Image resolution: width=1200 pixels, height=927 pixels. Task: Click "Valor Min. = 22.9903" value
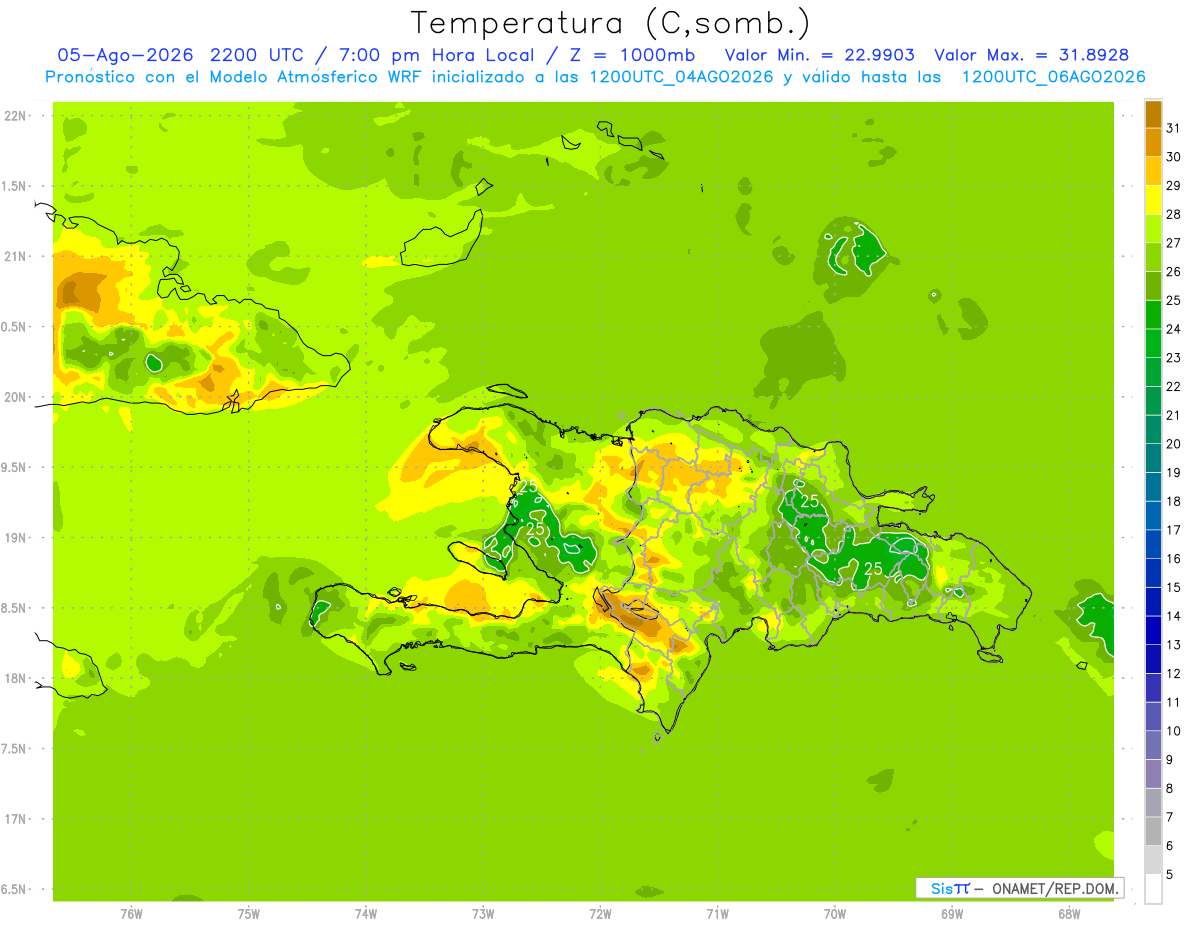(x=819, y=55)
